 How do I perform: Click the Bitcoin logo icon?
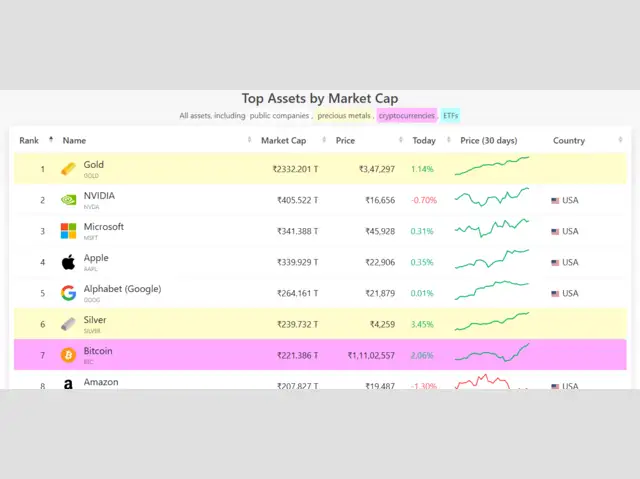68,355
